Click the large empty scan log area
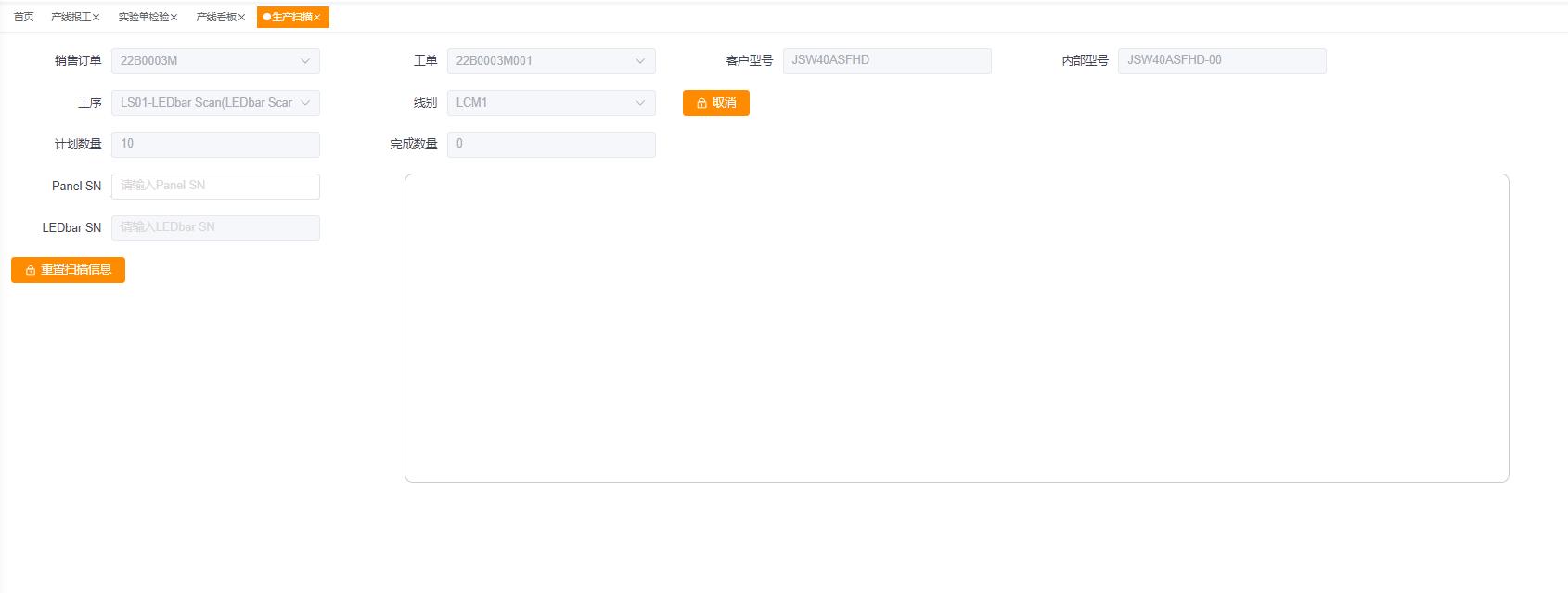 (x=956, y=328)
